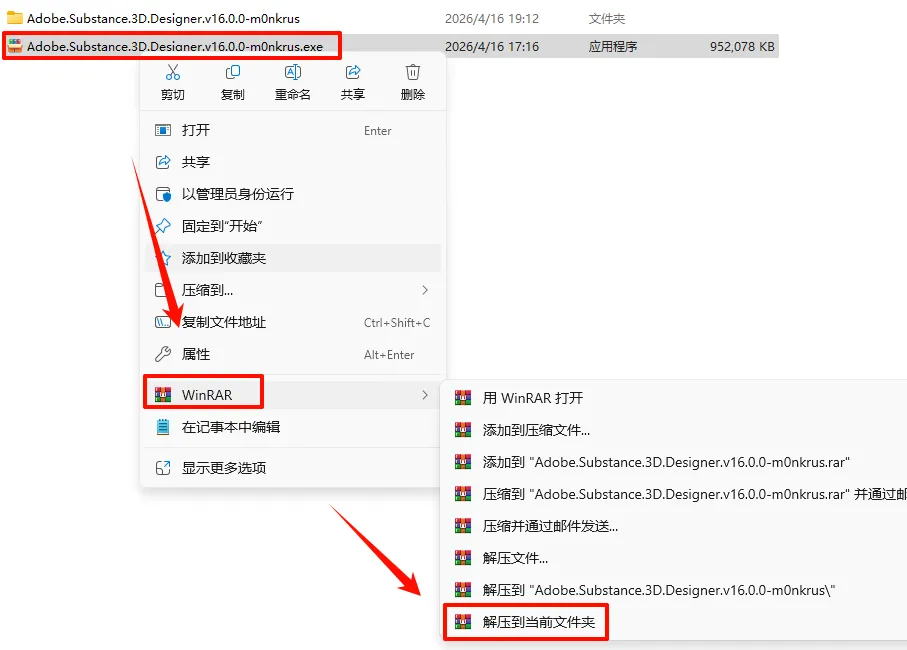This screenshot has height=650, width=907.
Task: Click the Delete trash icon
Action: point(412,72)
